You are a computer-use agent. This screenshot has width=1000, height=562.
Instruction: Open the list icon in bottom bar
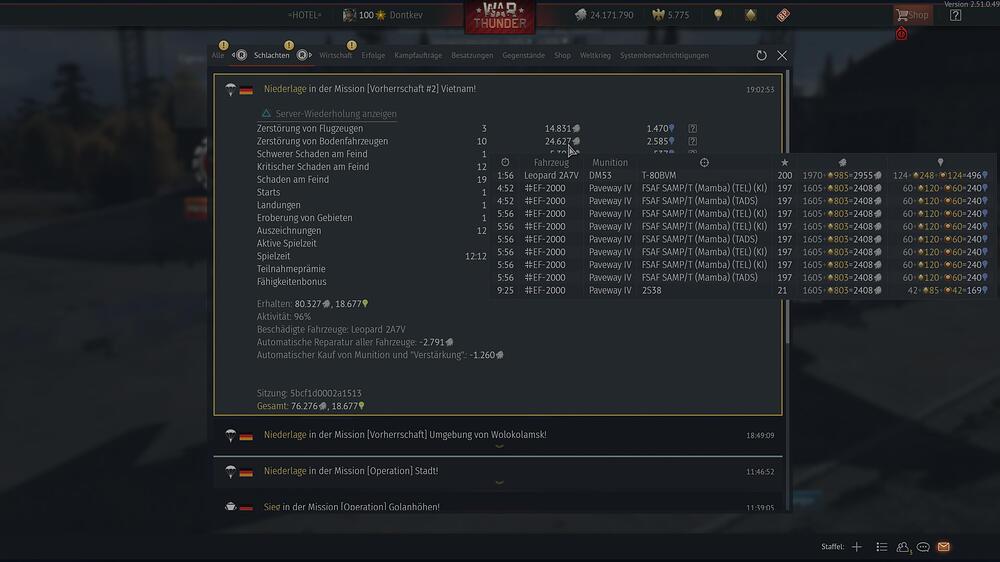point(881,547)
